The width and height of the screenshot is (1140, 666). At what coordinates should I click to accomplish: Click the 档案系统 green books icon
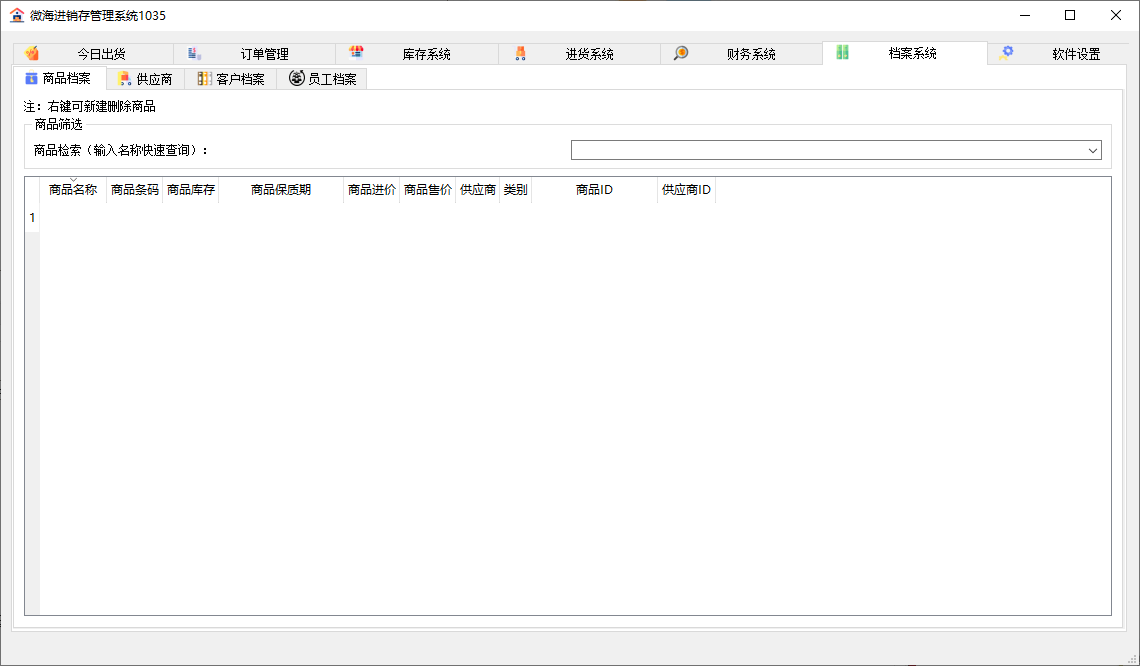(x=843, y=52)
